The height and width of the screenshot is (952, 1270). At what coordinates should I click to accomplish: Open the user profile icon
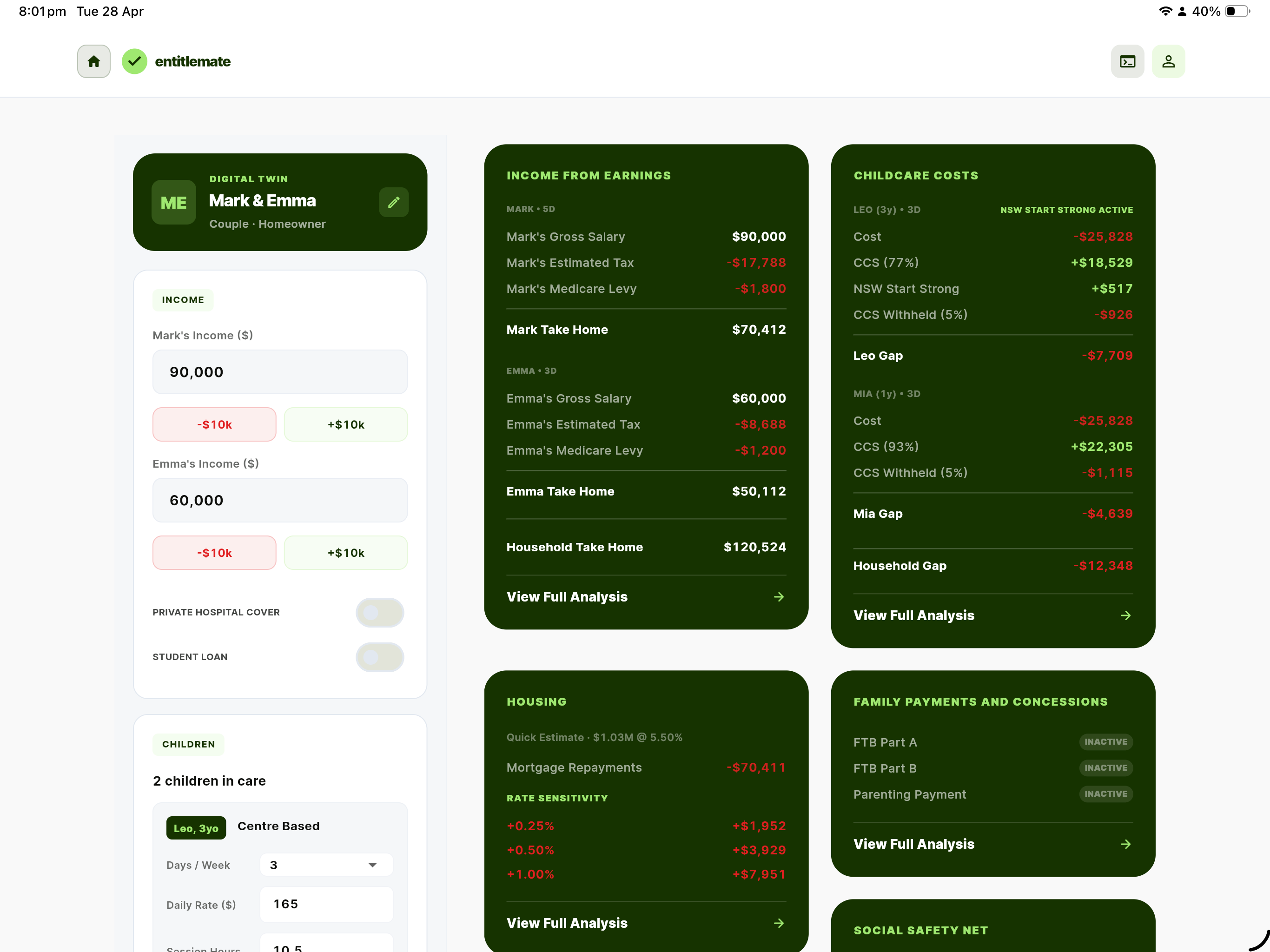(1168, 61)
